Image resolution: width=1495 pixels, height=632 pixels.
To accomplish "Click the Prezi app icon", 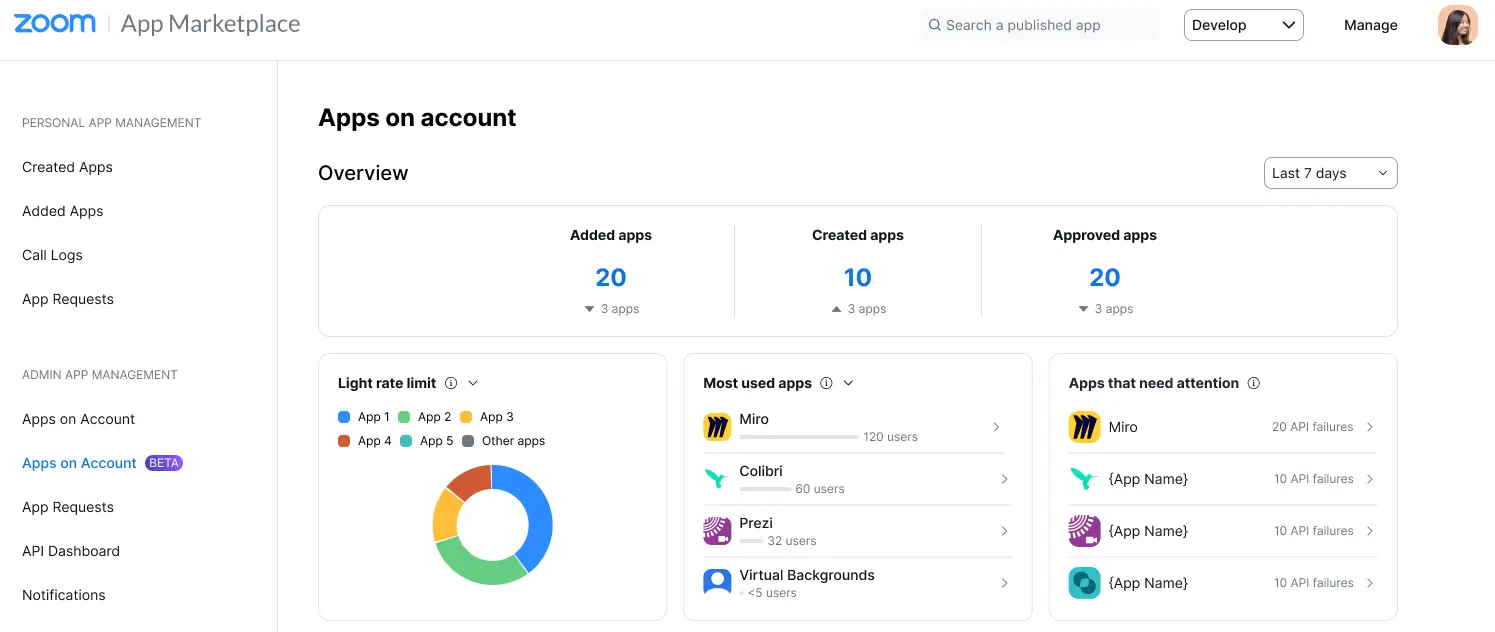I will (x=716, y=531).
